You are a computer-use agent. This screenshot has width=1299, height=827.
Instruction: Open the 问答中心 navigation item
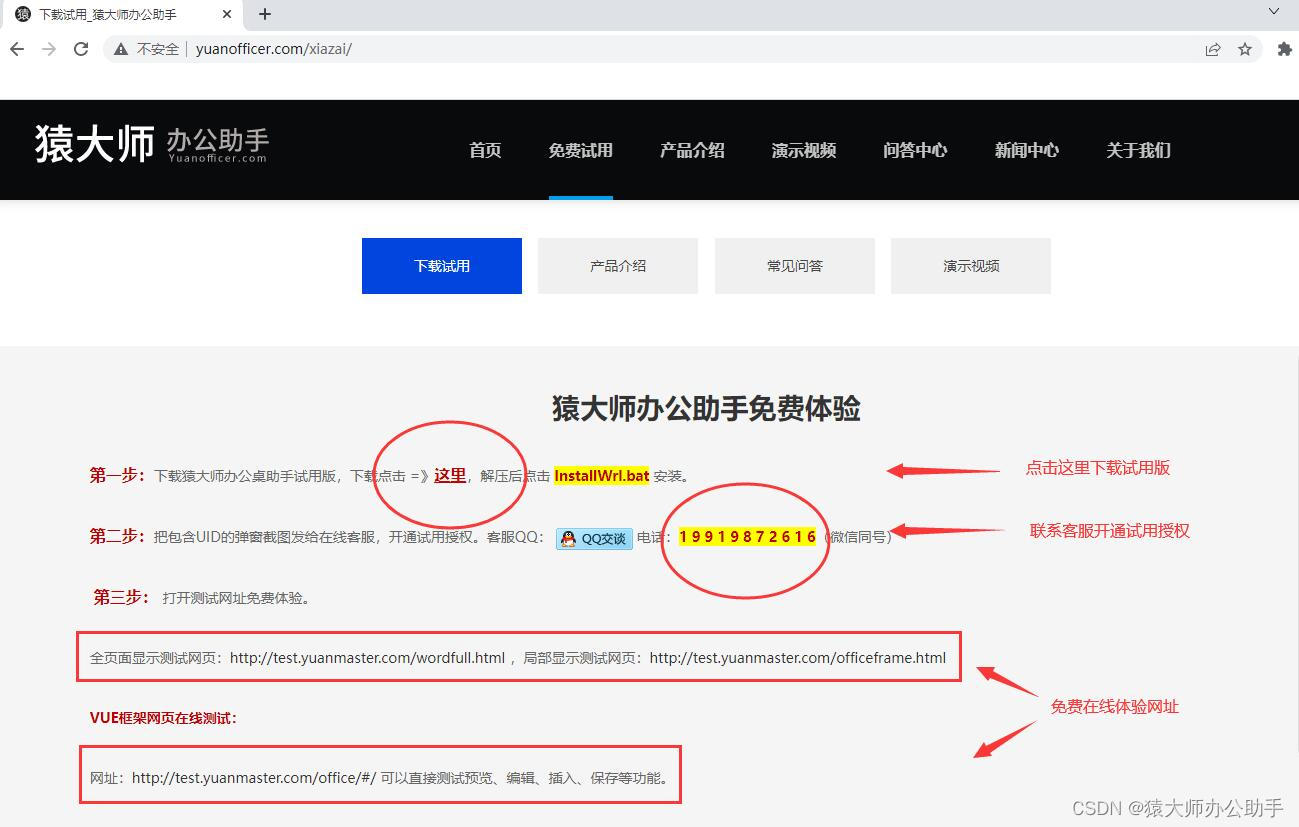(x=915, y=150)
